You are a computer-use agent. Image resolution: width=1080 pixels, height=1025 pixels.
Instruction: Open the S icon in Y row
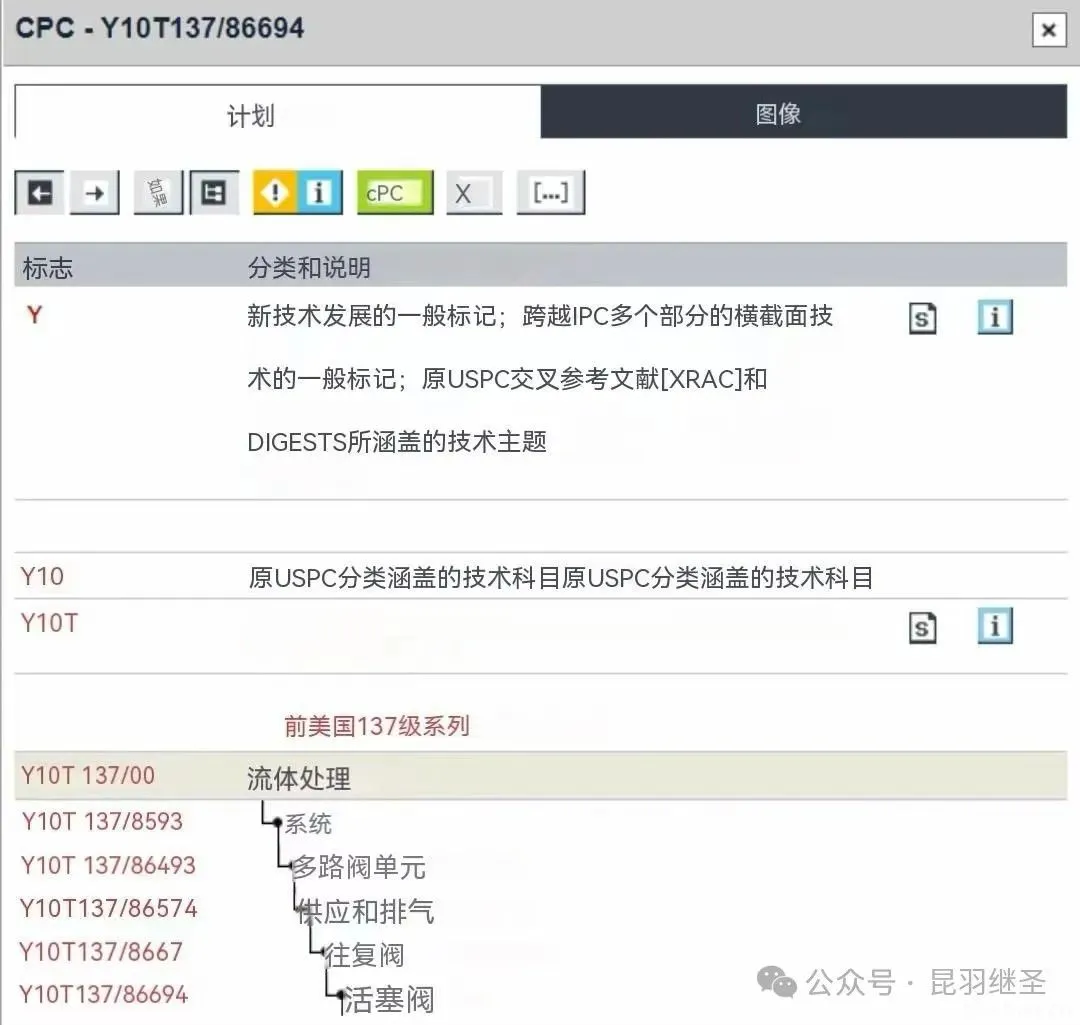click(922, 319)
